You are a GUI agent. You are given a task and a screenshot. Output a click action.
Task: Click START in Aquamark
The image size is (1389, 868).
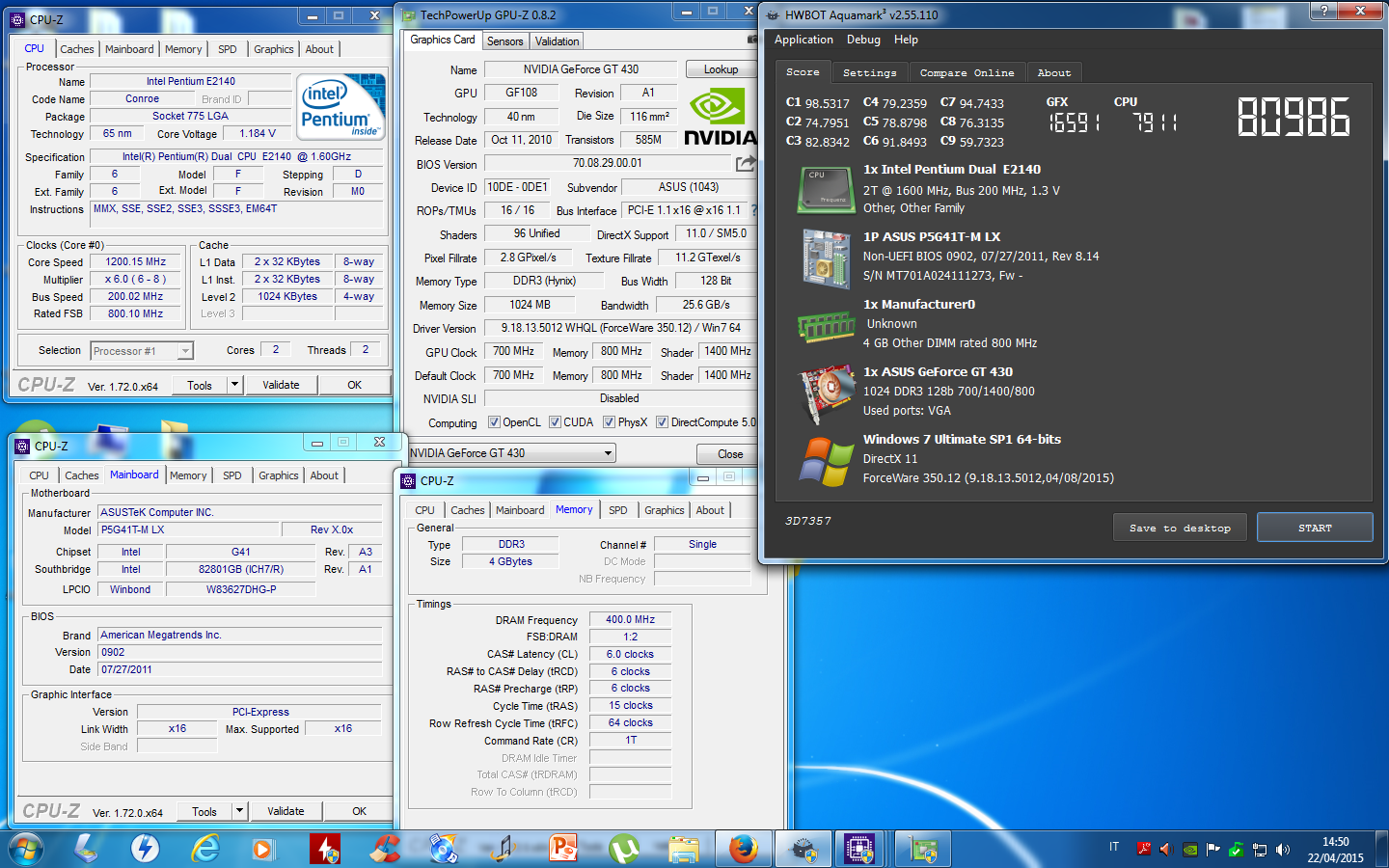point(1315,528)
